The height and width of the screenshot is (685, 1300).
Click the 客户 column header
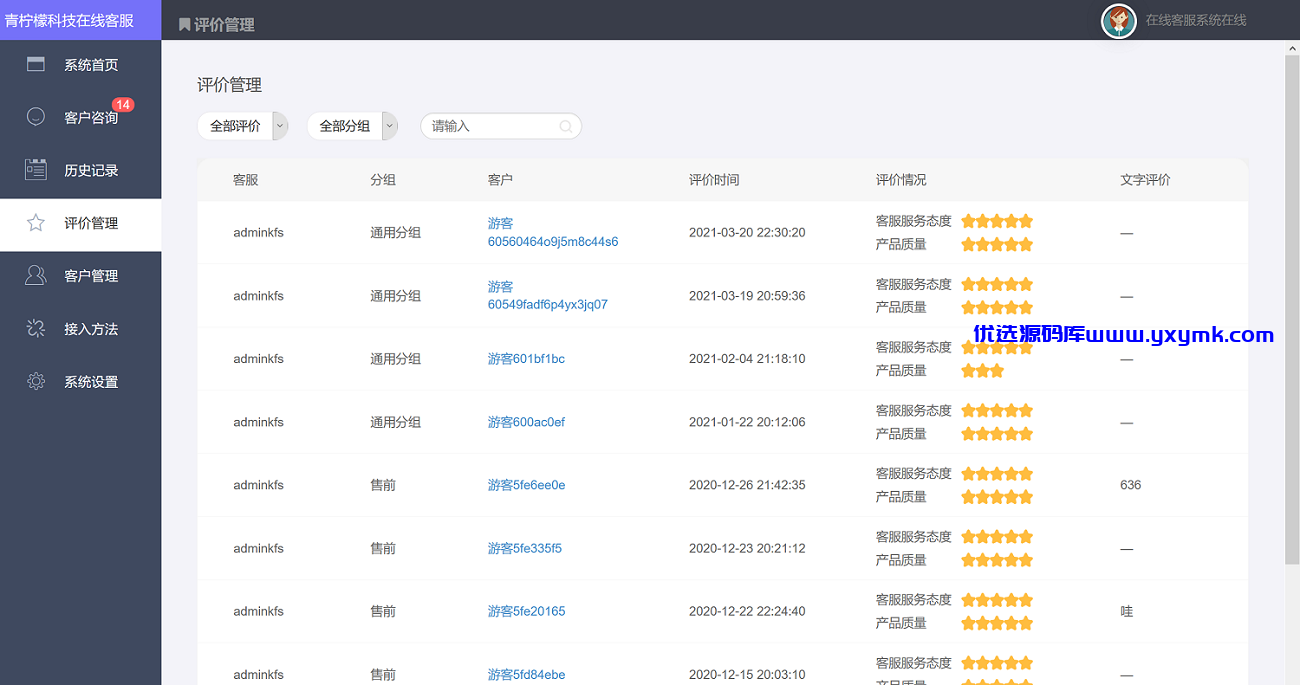(500, 180)
